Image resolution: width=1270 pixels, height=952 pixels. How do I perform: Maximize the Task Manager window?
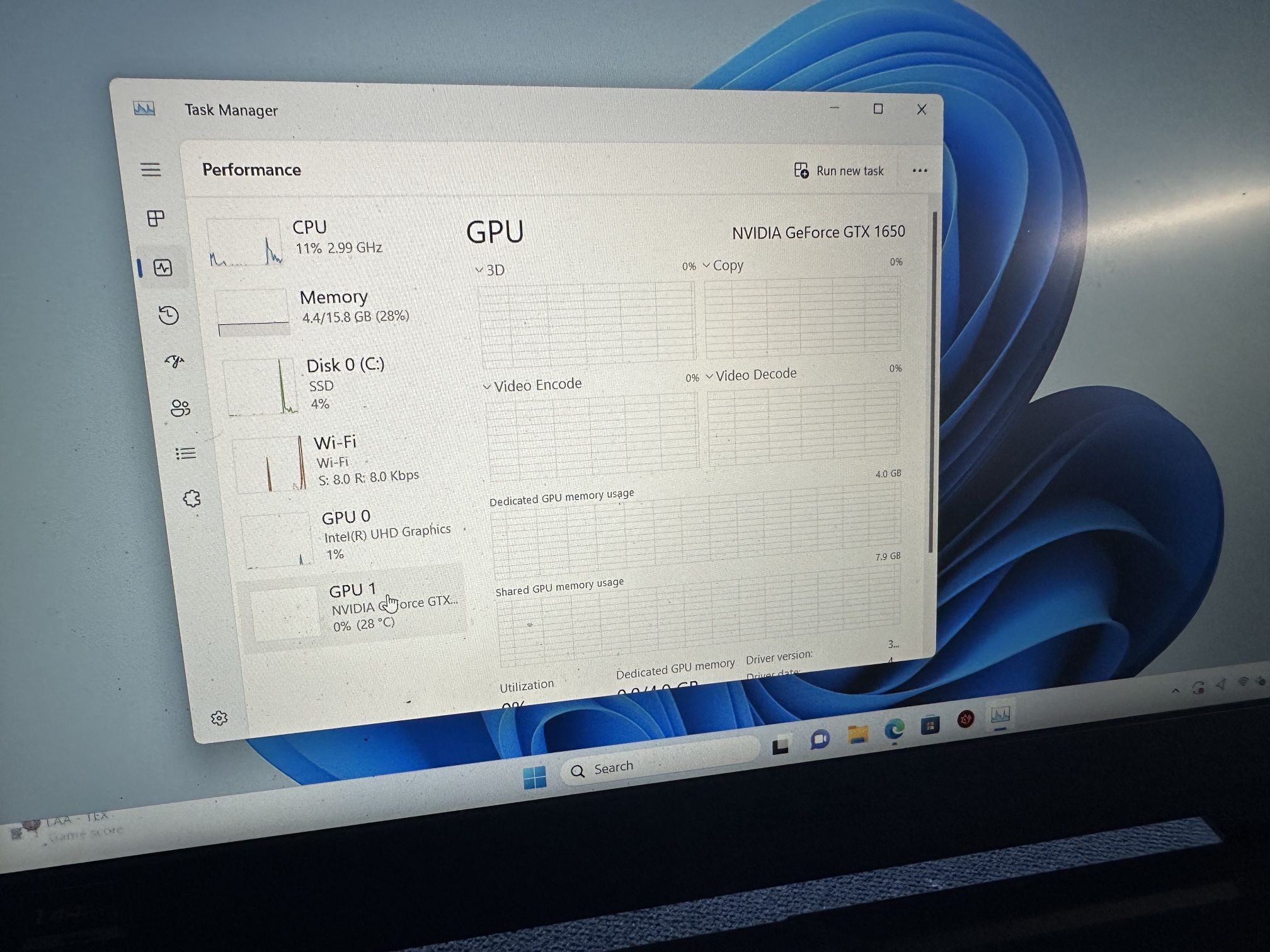click(x=878, y=109)
